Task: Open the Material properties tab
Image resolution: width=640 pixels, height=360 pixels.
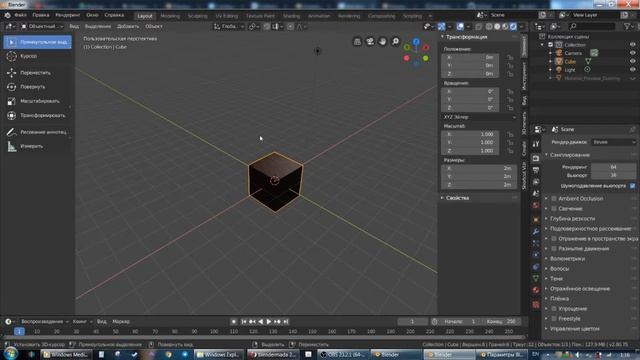Action: 536,290
